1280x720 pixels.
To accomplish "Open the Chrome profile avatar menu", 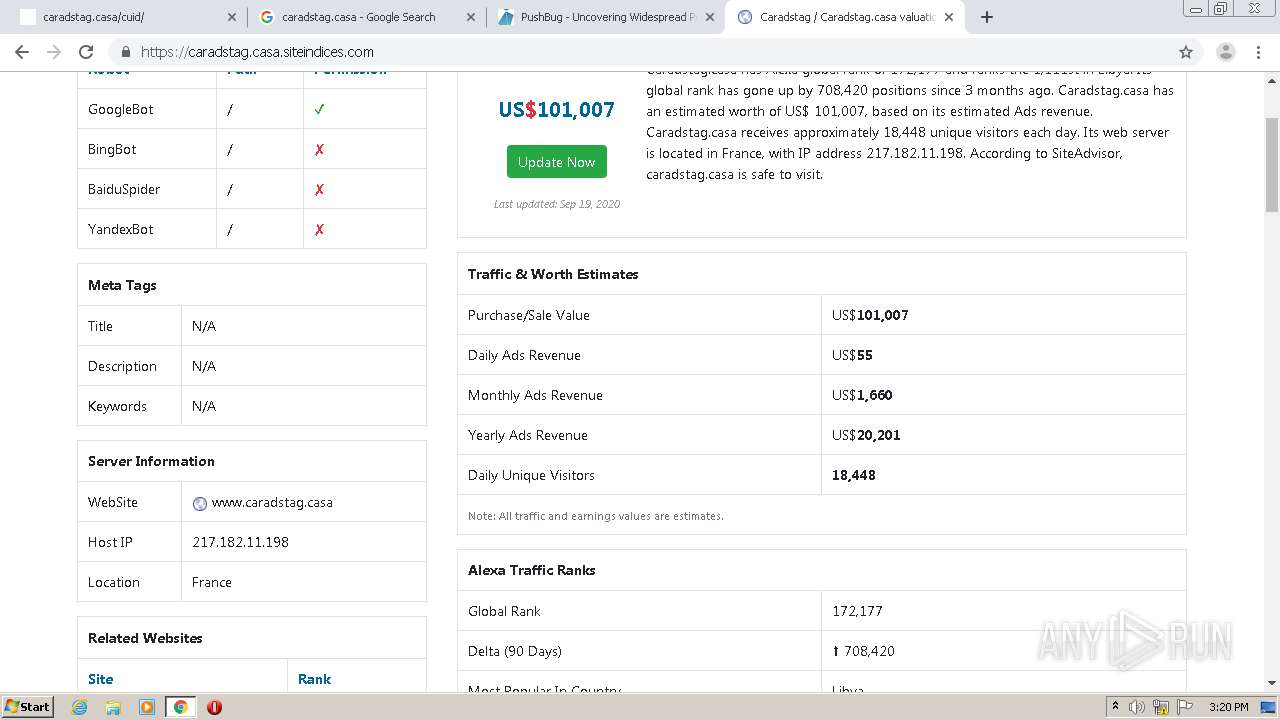I will 1225,52.
